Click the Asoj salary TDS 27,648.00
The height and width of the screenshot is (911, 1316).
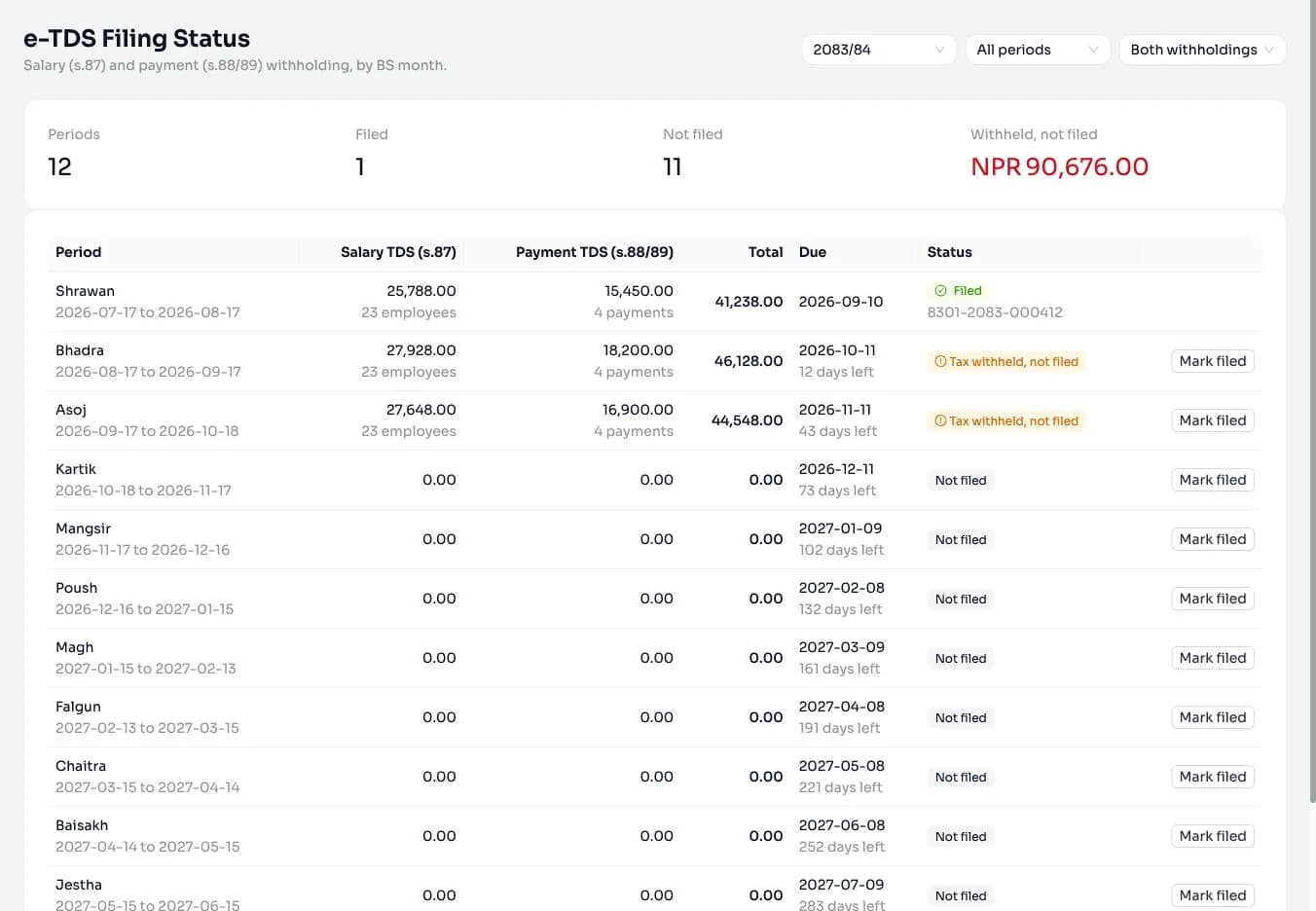[x=420, y=410]
